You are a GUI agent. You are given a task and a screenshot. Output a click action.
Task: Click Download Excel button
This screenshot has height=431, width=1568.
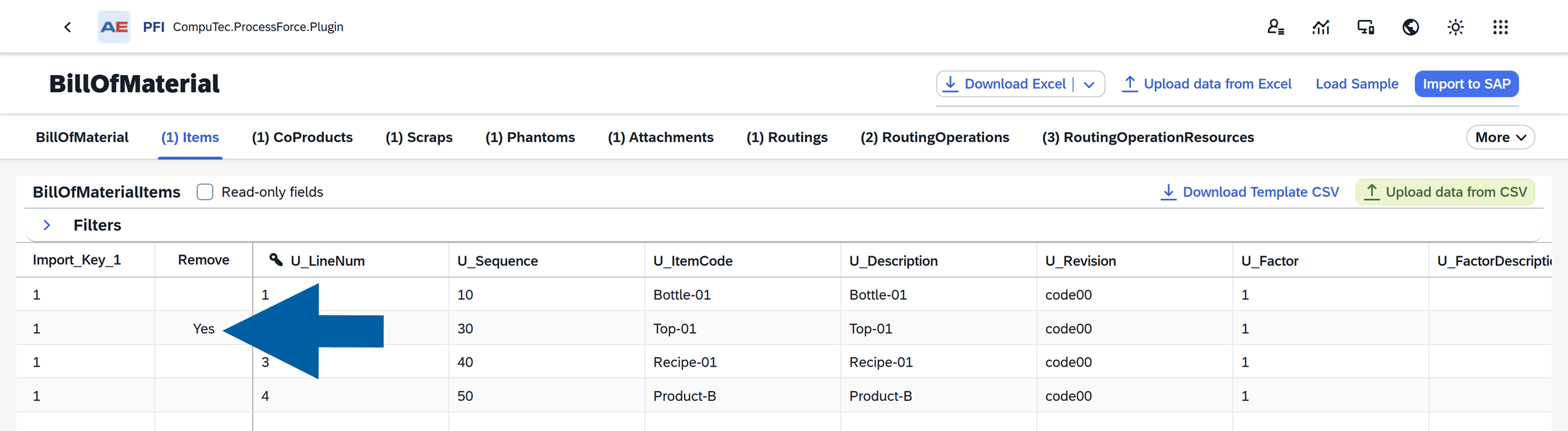[x=1005, y=84]
